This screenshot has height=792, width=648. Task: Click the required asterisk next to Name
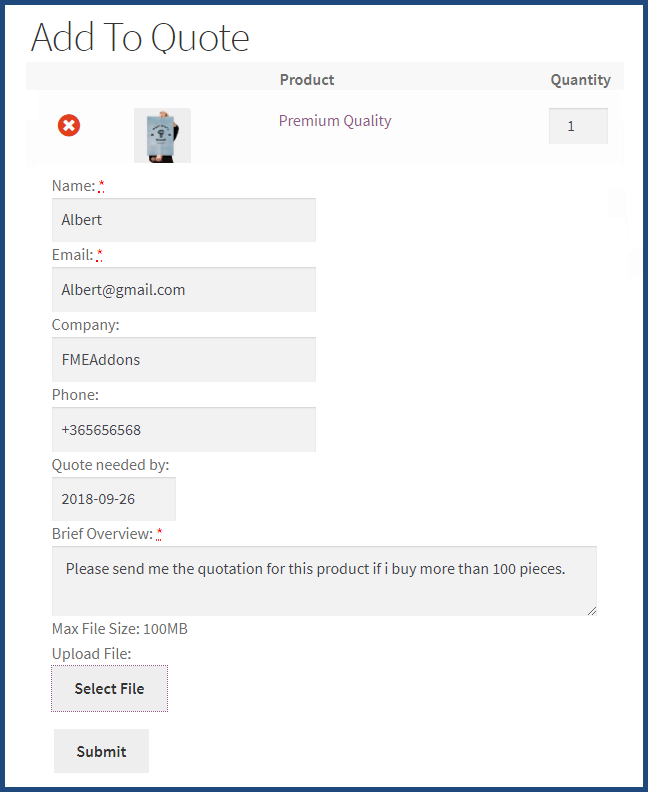tap(102, 186)
